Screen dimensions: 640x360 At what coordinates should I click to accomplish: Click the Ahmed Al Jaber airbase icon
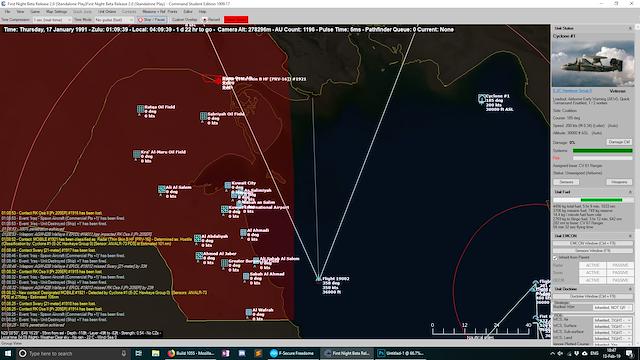click(199, 256)
